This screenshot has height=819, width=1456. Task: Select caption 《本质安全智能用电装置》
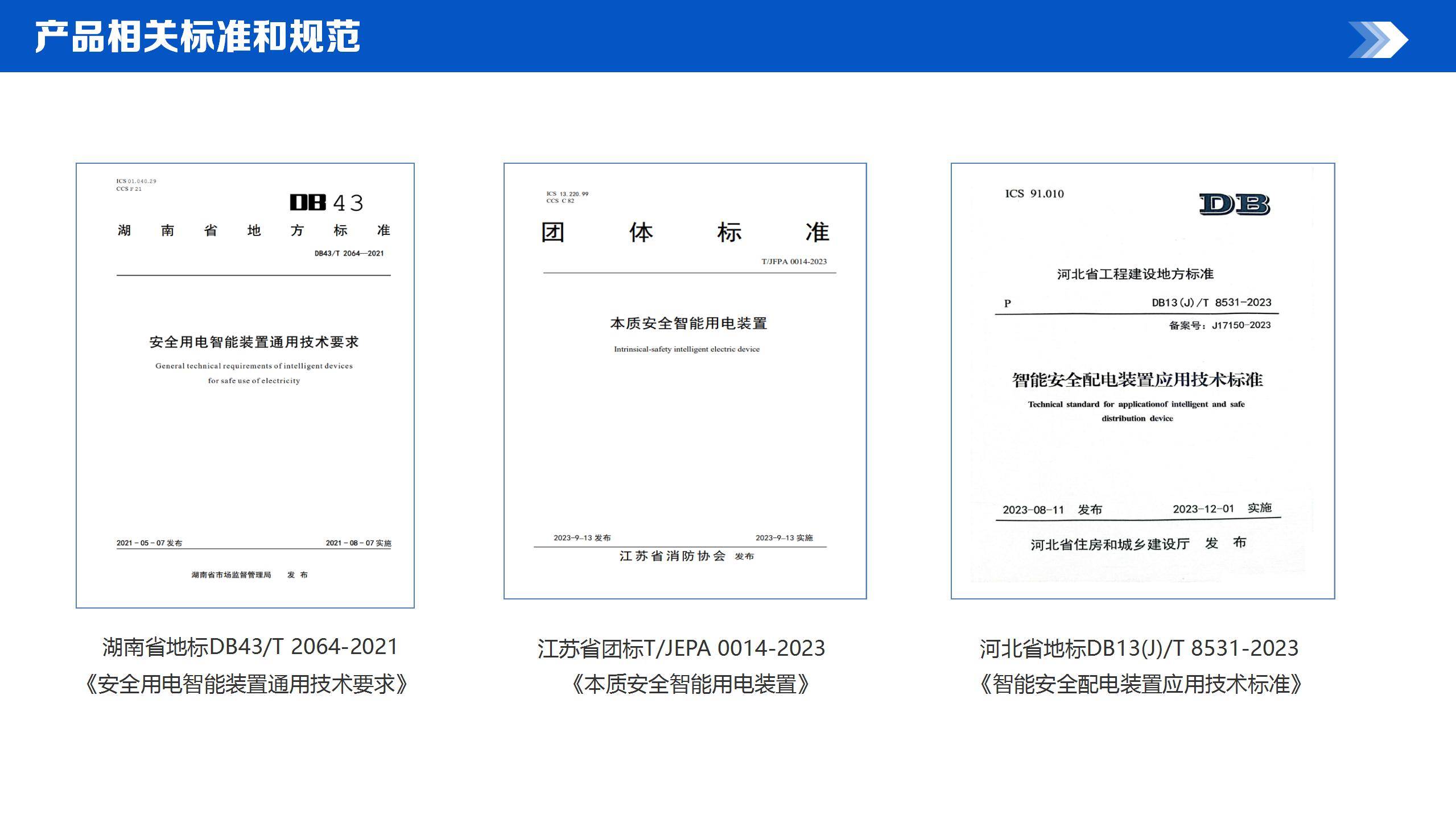point(690,684)
